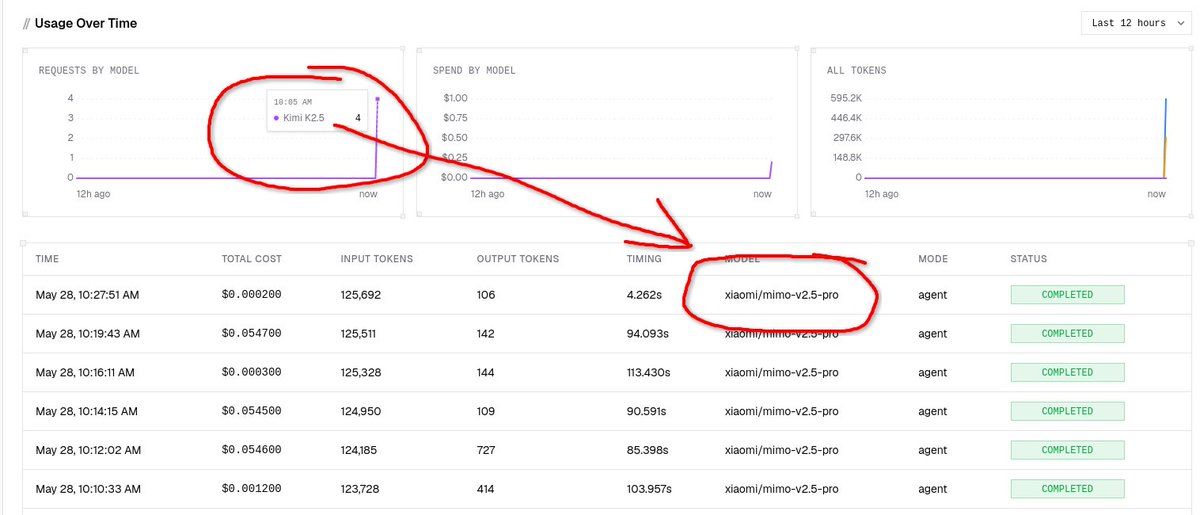
Task: Click the $0.054600 total cost cell
Action: coord(252,450)
